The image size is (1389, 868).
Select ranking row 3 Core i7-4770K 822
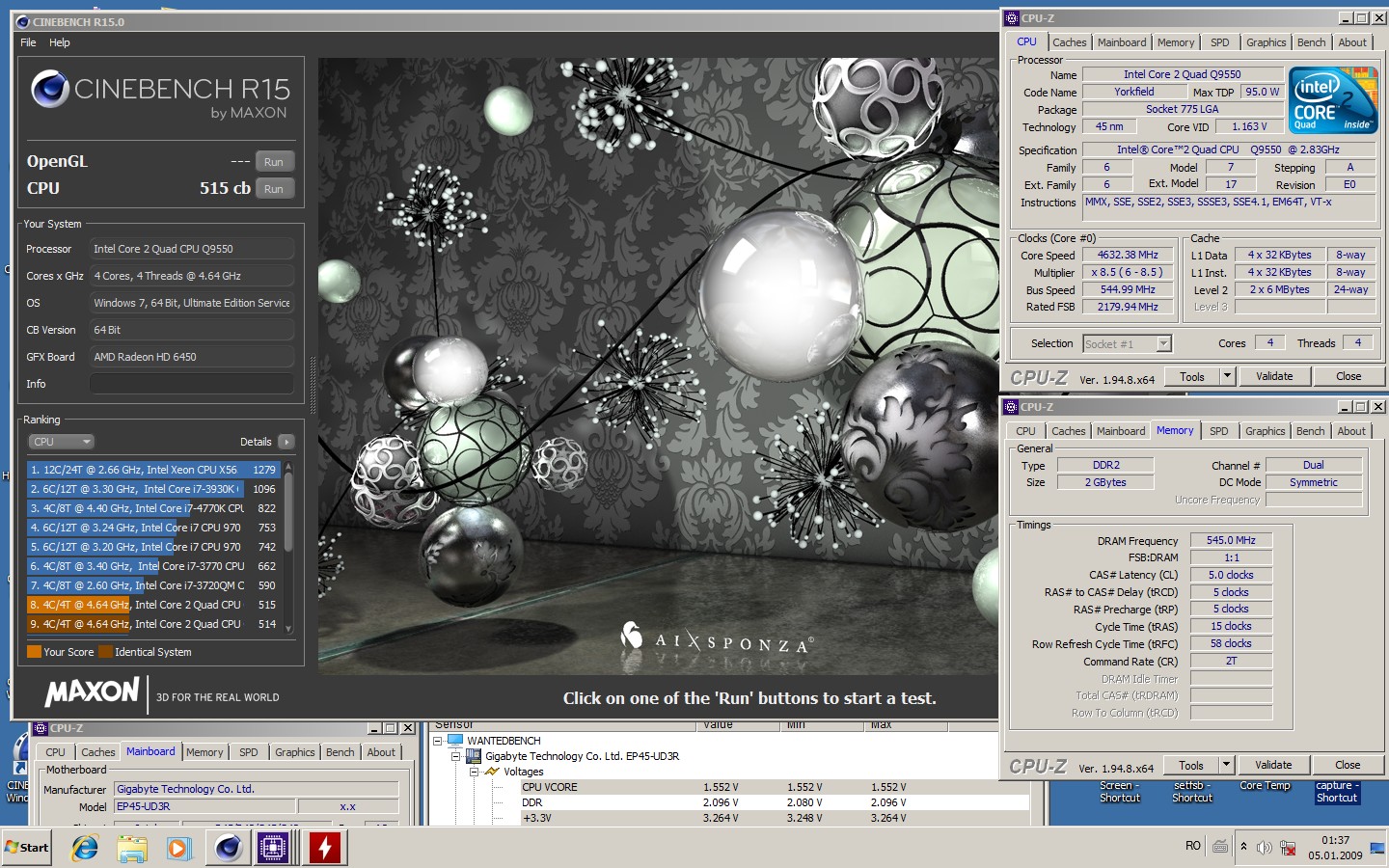coord(154,508)
